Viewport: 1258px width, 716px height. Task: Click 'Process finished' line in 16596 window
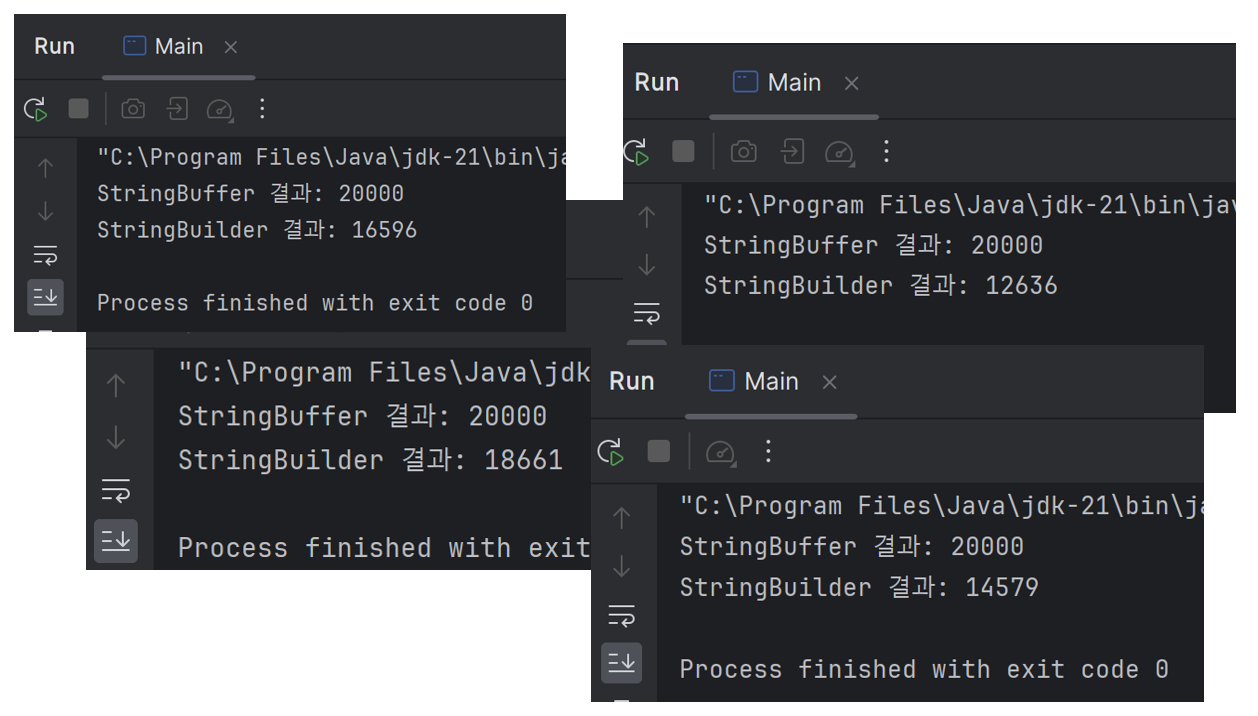315,303
